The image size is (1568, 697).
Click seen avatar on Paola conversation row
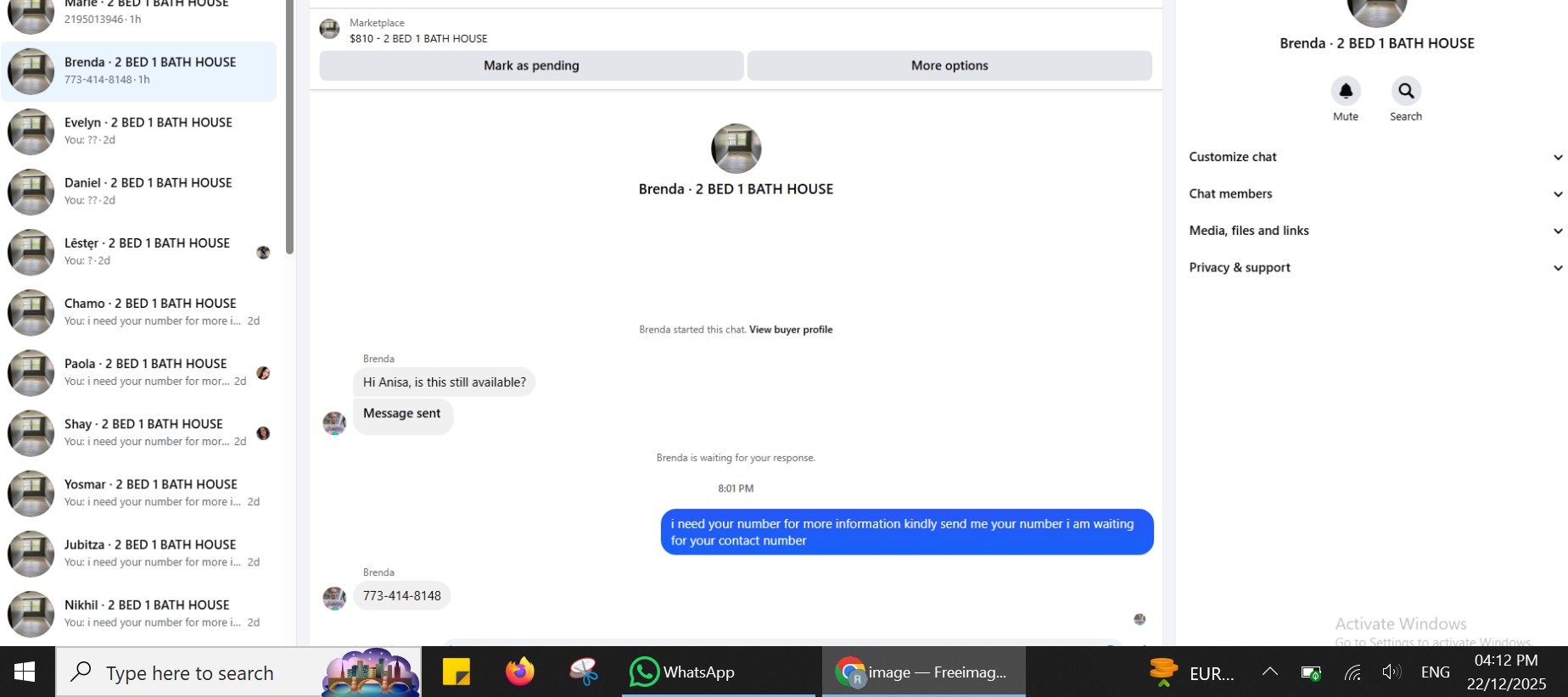click(263, 373)
